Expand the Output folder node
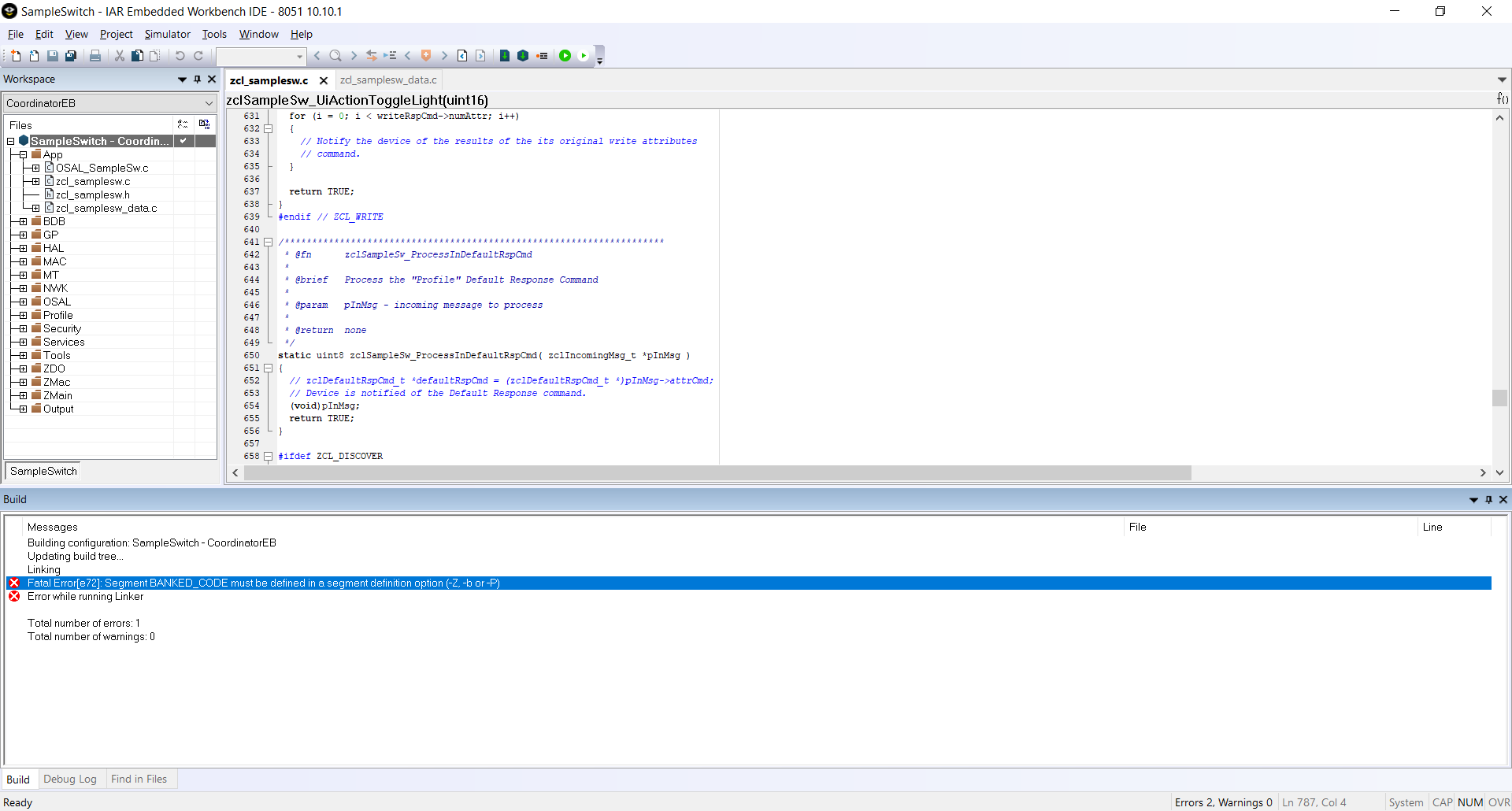This screenshot has width=1512, height=811. [24, 409]
